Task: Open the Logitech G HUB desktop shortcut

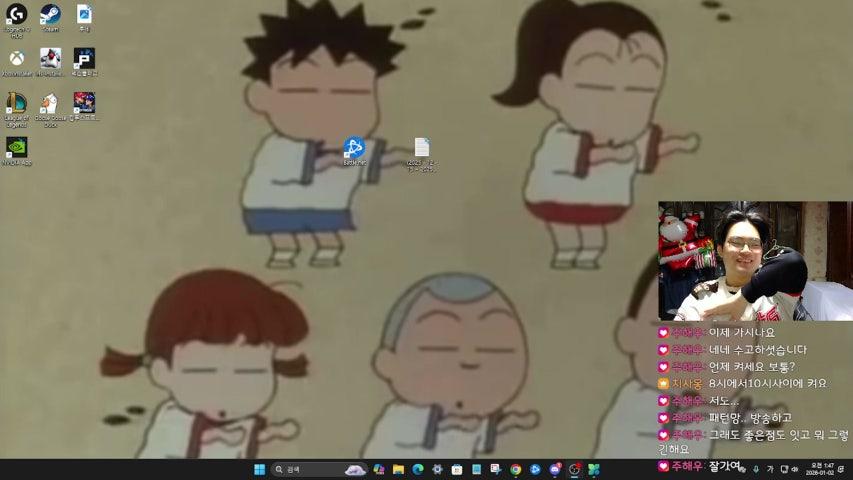Action: tap(17, 19)
